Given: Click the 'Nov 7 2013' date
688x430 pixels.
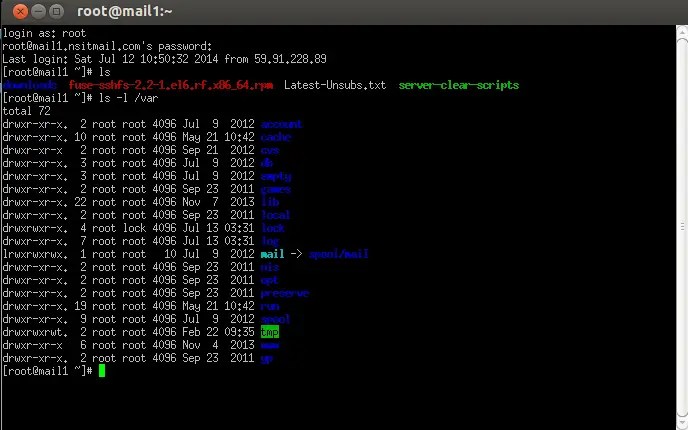Looking at the screenshot, I should coord(218,202).
